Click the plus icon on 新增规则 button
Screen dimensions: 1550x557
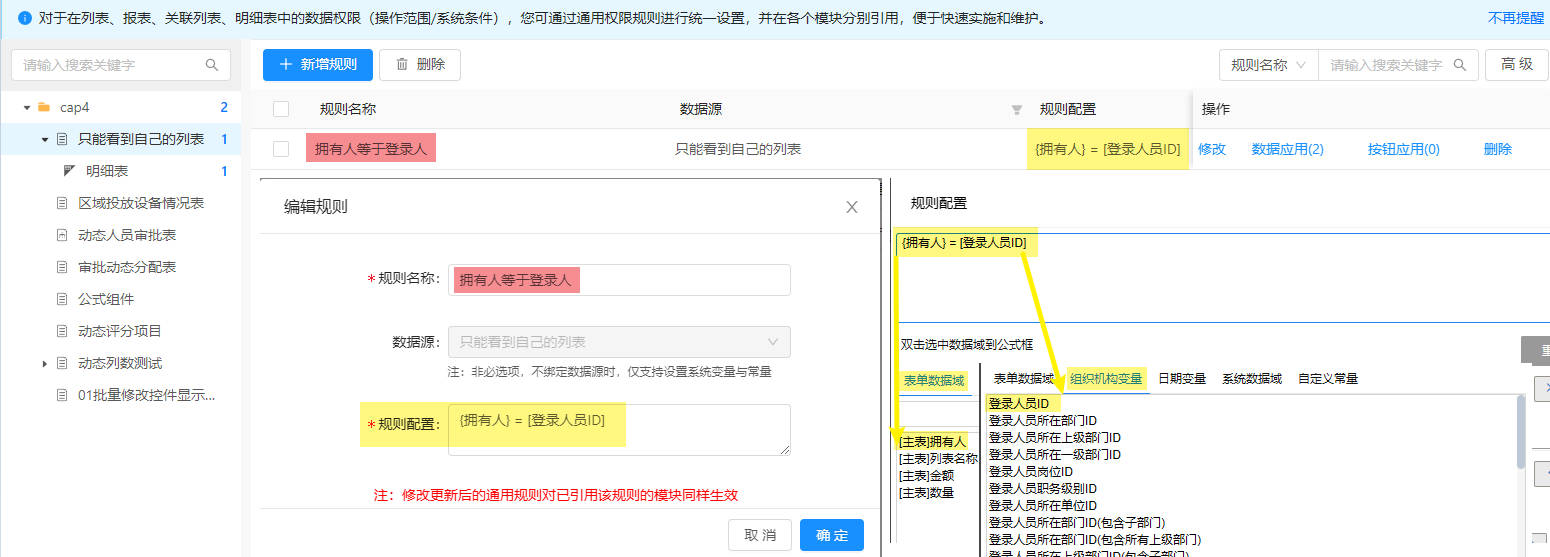pos(286,64)
